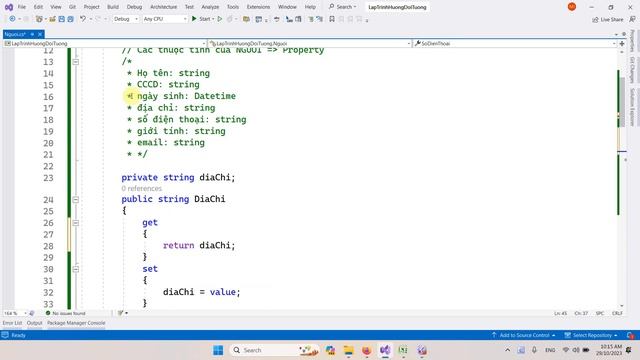Collapse the set accessor at line 30
The image size is (640, 360).
point(76,269)
